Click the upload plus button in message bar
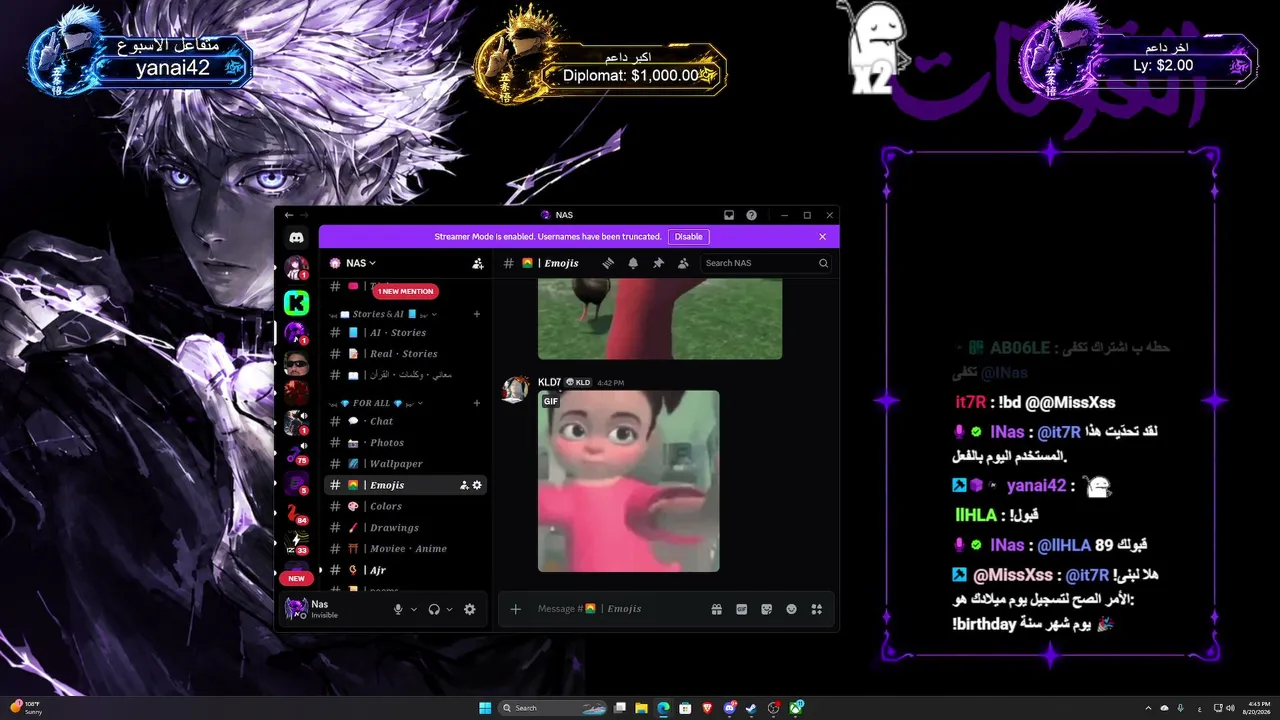 516,609
